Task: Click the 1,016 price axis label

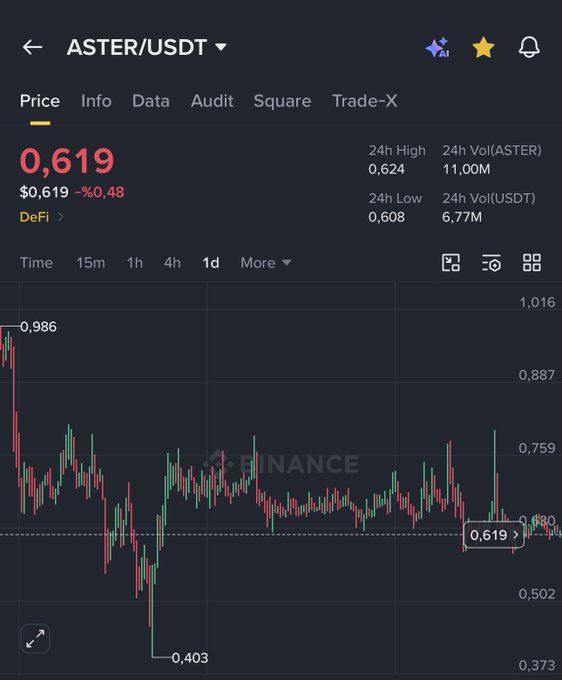Action: point(537,302)
